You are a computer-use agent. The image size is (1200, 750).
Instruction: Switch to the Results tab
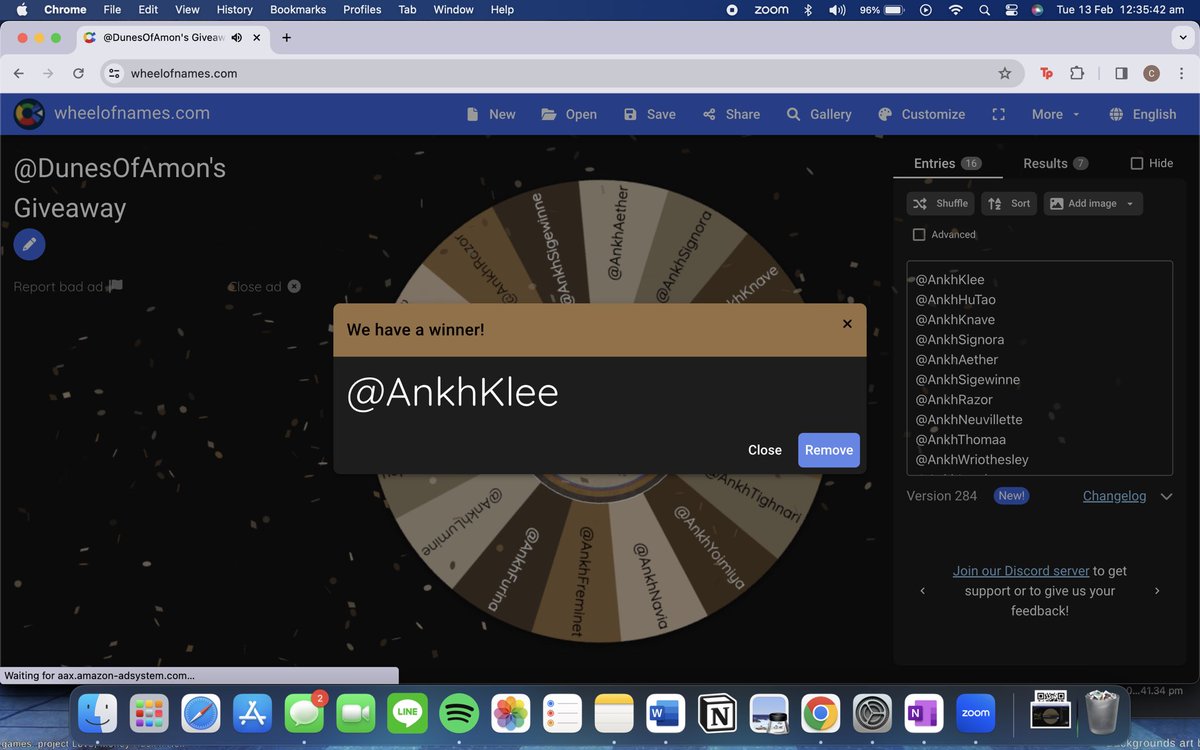[1055, 163]
